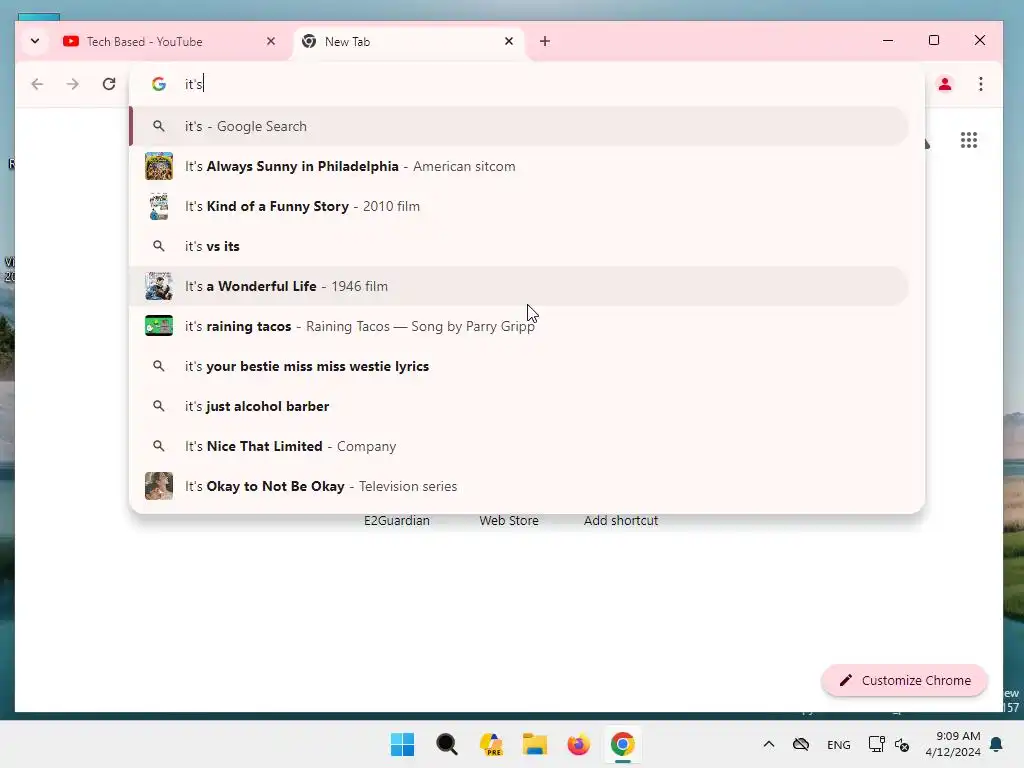This screenshot has height=768, width=1024.
Task: Select it's just alcohol barber suggestion
Action: tap(519, 406)
